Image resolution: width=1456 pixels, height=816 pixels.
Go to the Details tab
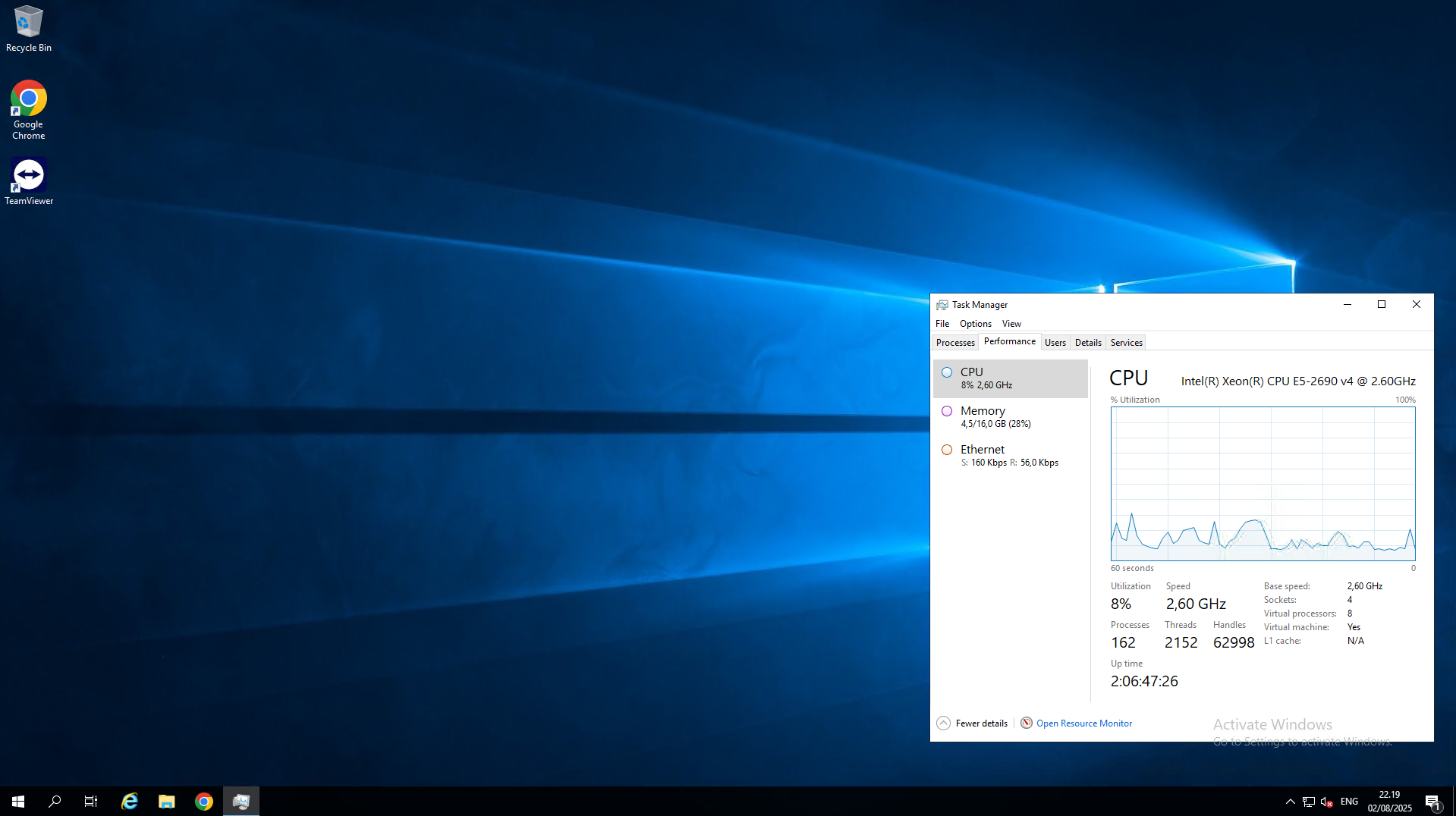coord(1088,342)
